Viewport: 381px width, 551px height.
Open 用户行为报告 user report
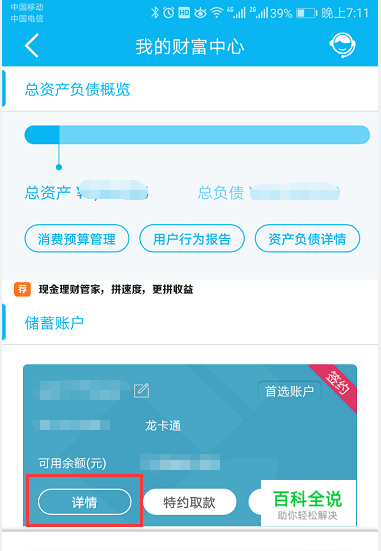point(192,239)
